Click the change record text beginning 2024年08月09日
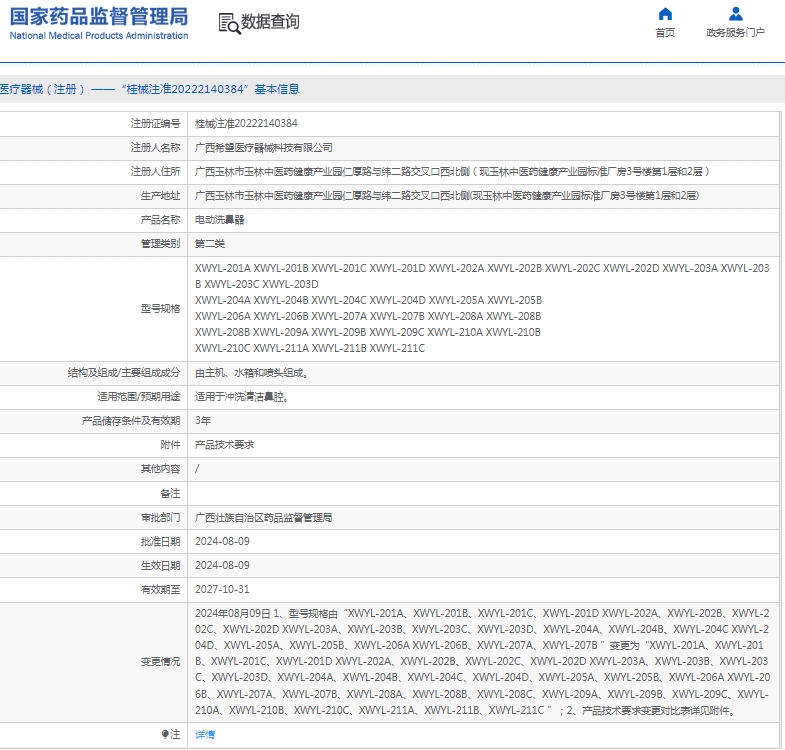 483,662
